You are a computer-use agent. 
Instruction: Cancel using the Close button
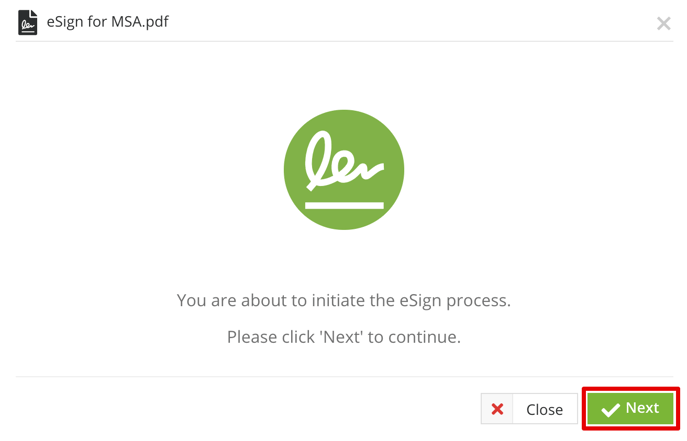[x=529, y=409]
